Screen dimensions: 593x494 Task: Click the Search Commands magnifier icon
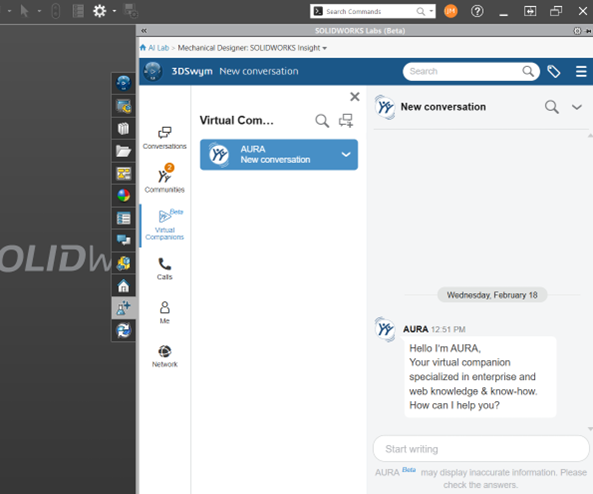pos(421,11)
